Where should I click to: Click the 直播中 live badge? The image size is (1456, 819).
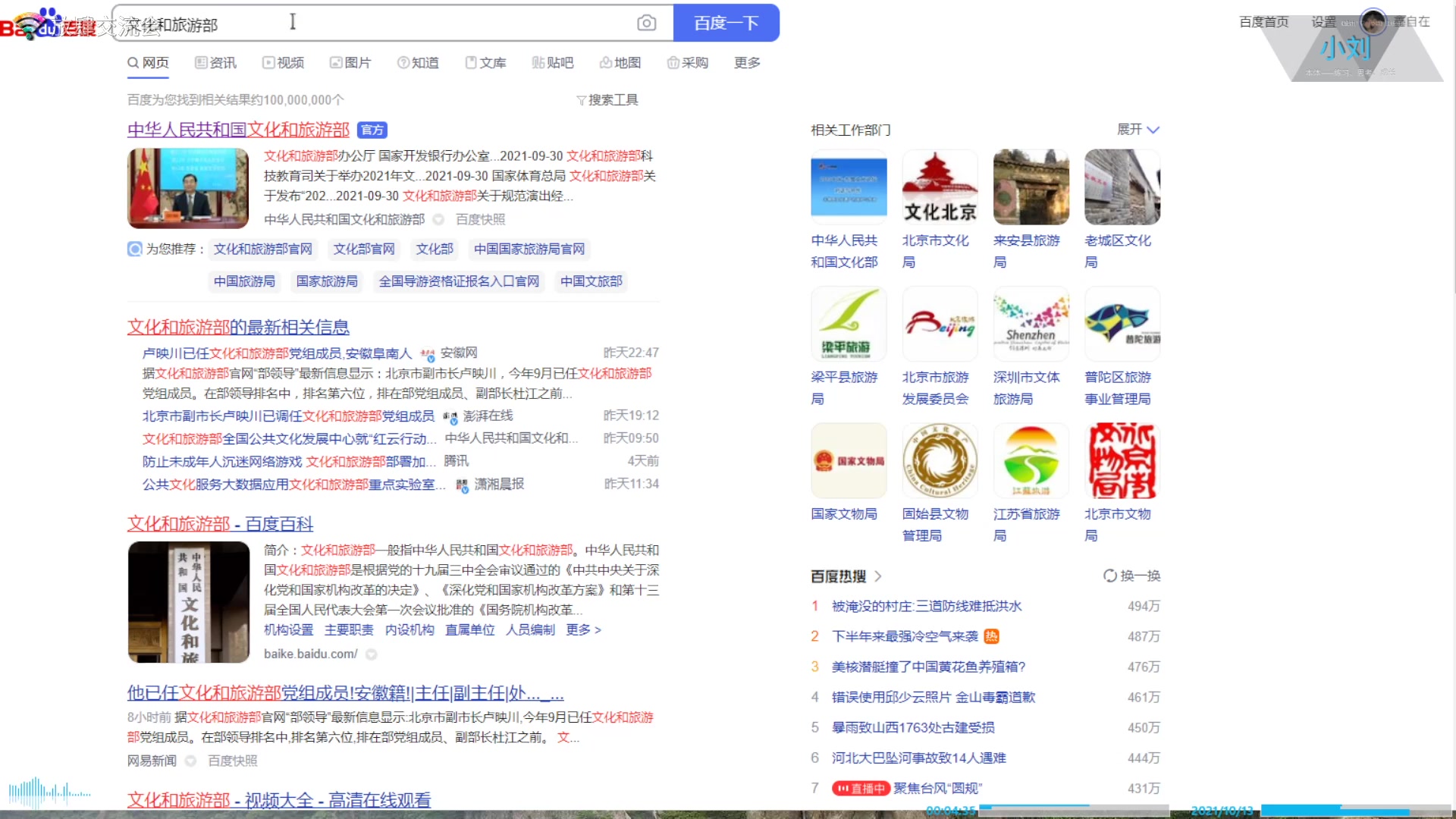[861, 789]
